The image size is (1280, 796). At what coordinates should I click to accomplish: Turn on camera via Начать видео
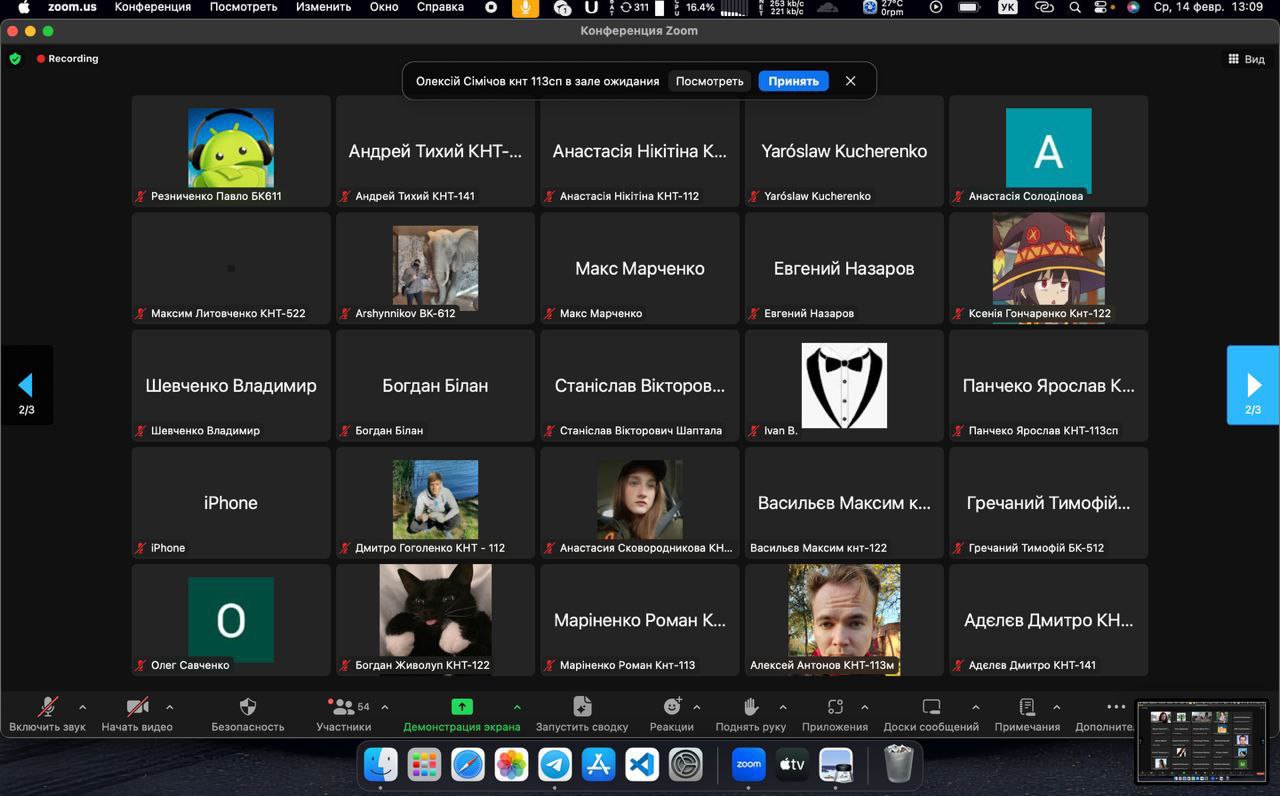[x=137, y=715]
